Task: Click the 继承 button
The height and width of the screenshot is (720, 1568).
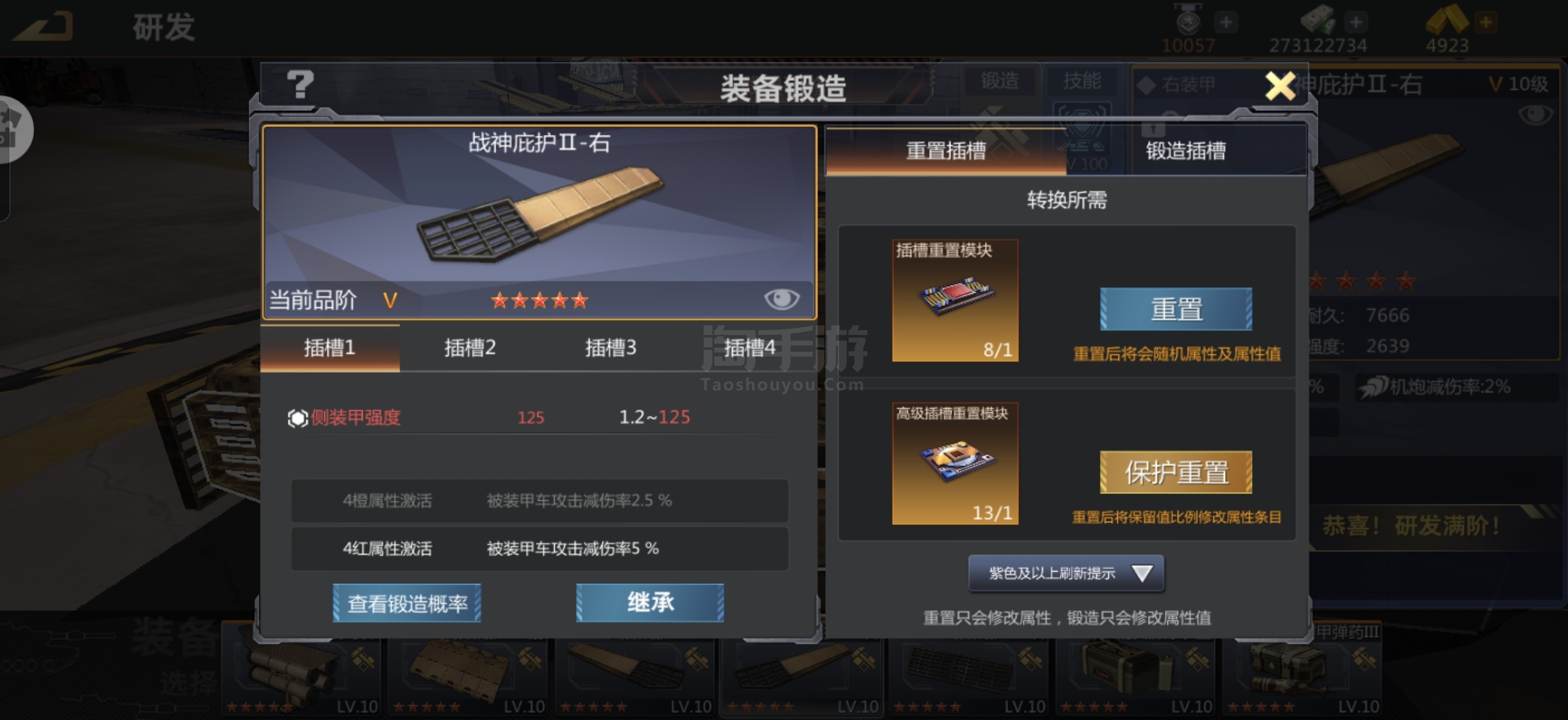Action: 650,603
